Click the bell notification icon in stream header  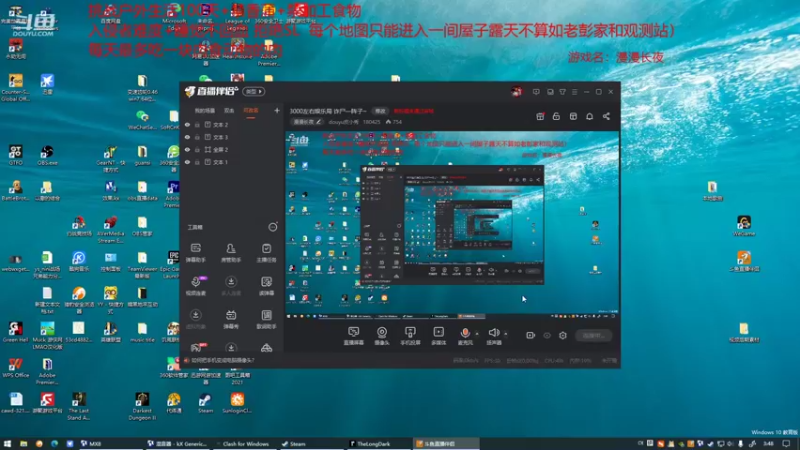[589, 116]
